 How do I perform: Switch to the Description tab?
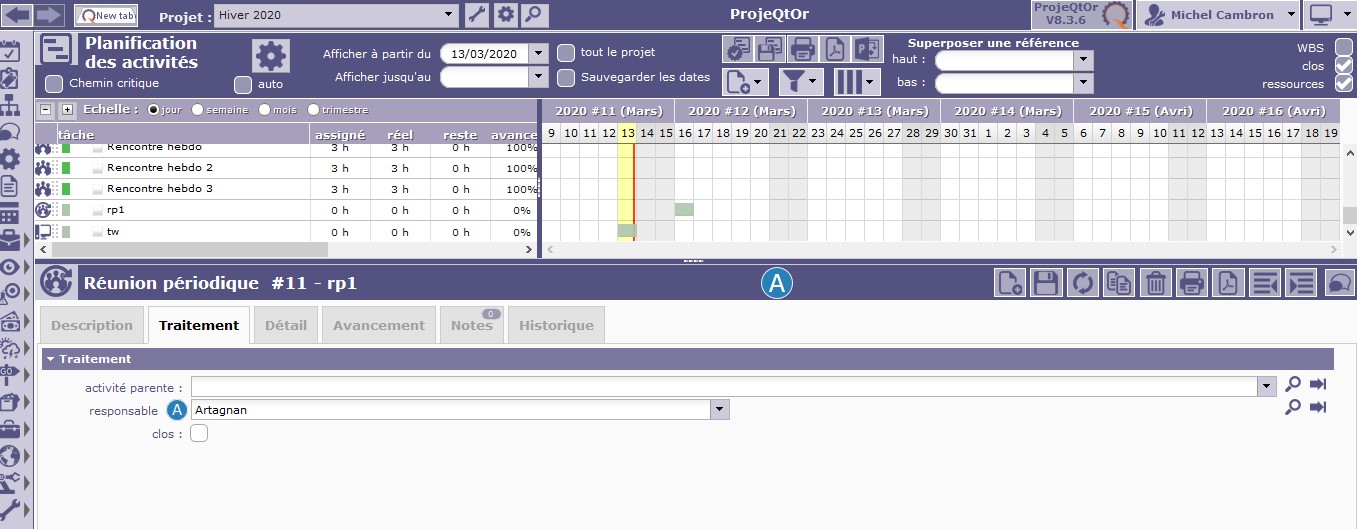[x=92, y=325]
